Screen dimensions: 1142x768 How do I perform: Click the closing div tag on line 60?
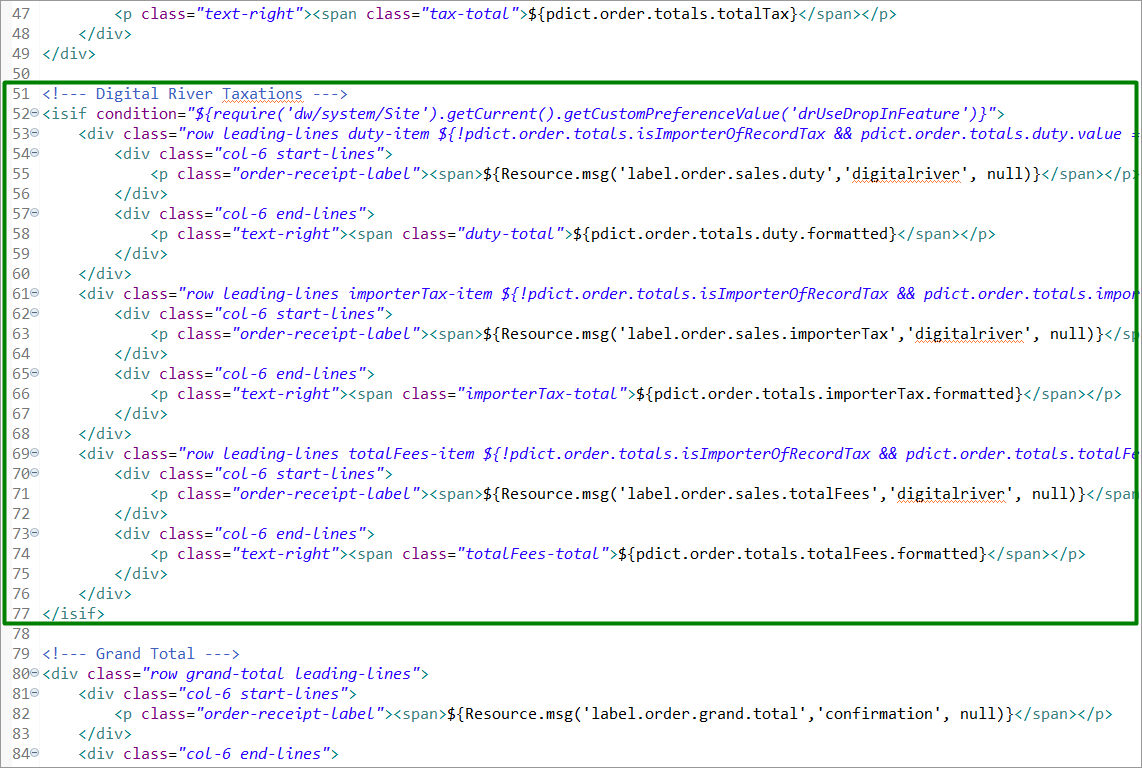pyautogui.click(x=105, y=274)
